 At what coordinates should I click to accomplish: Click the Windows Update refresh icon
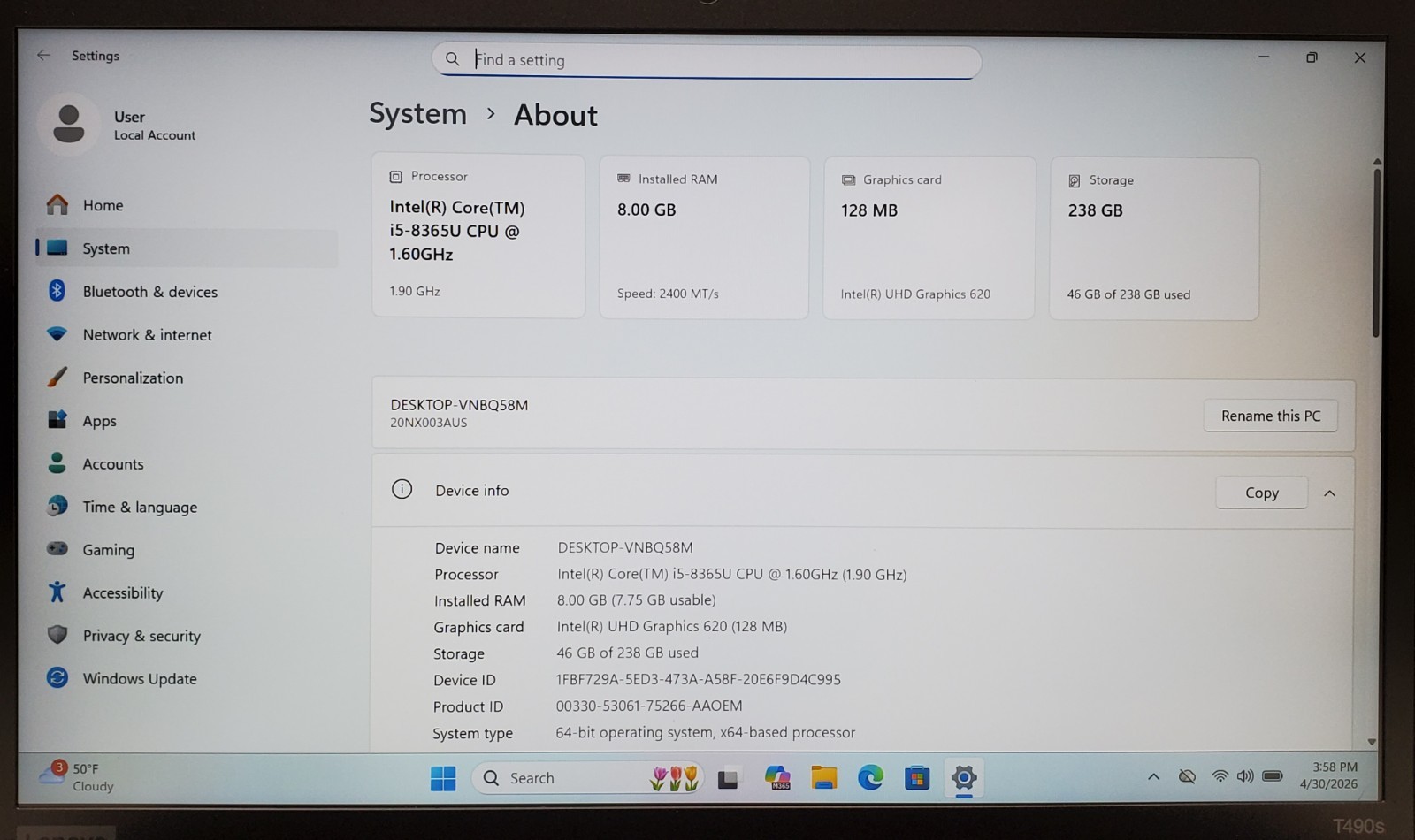tap(57, 678)
